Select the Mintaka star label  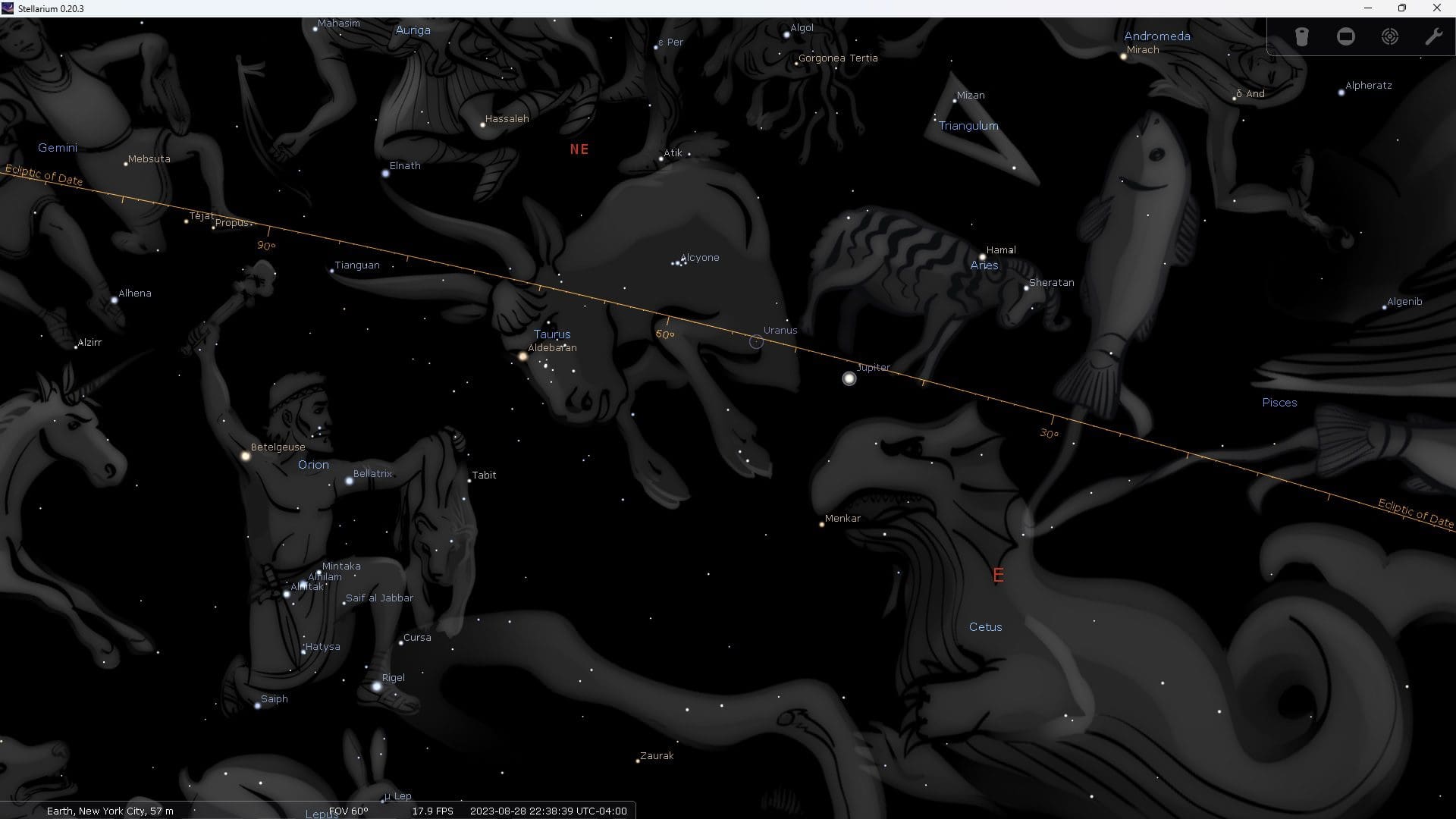pos(341,566)
